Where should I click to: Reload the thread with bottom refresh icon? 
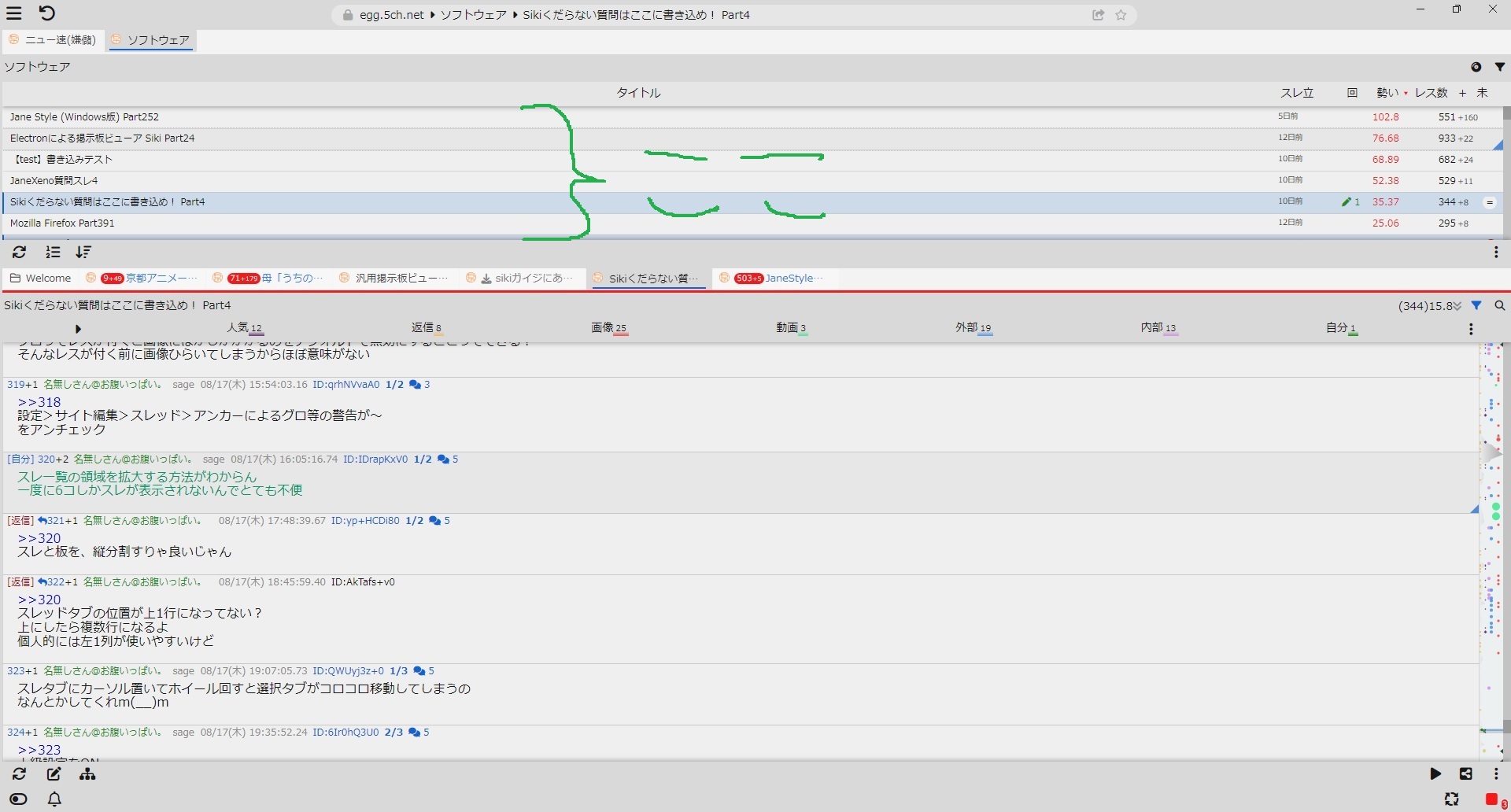20,774
